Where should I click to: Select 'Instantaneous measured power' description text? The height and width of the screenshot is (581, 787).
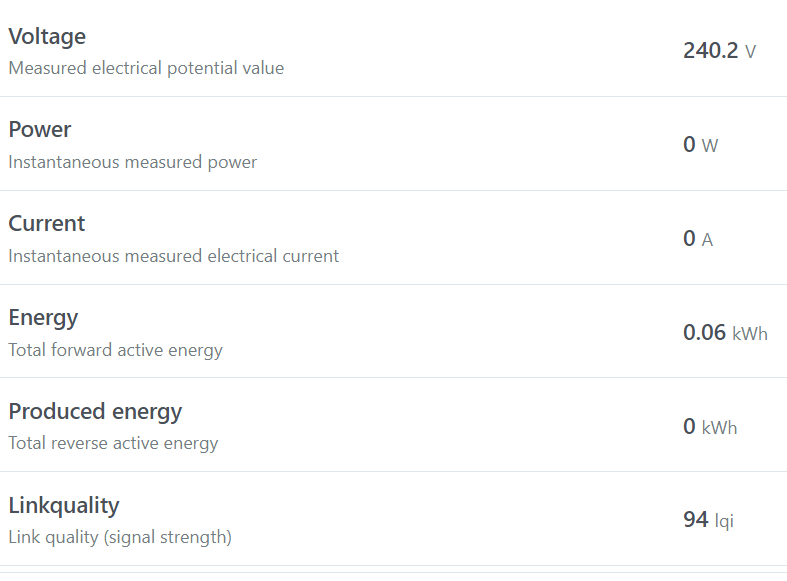click(133, 162)
